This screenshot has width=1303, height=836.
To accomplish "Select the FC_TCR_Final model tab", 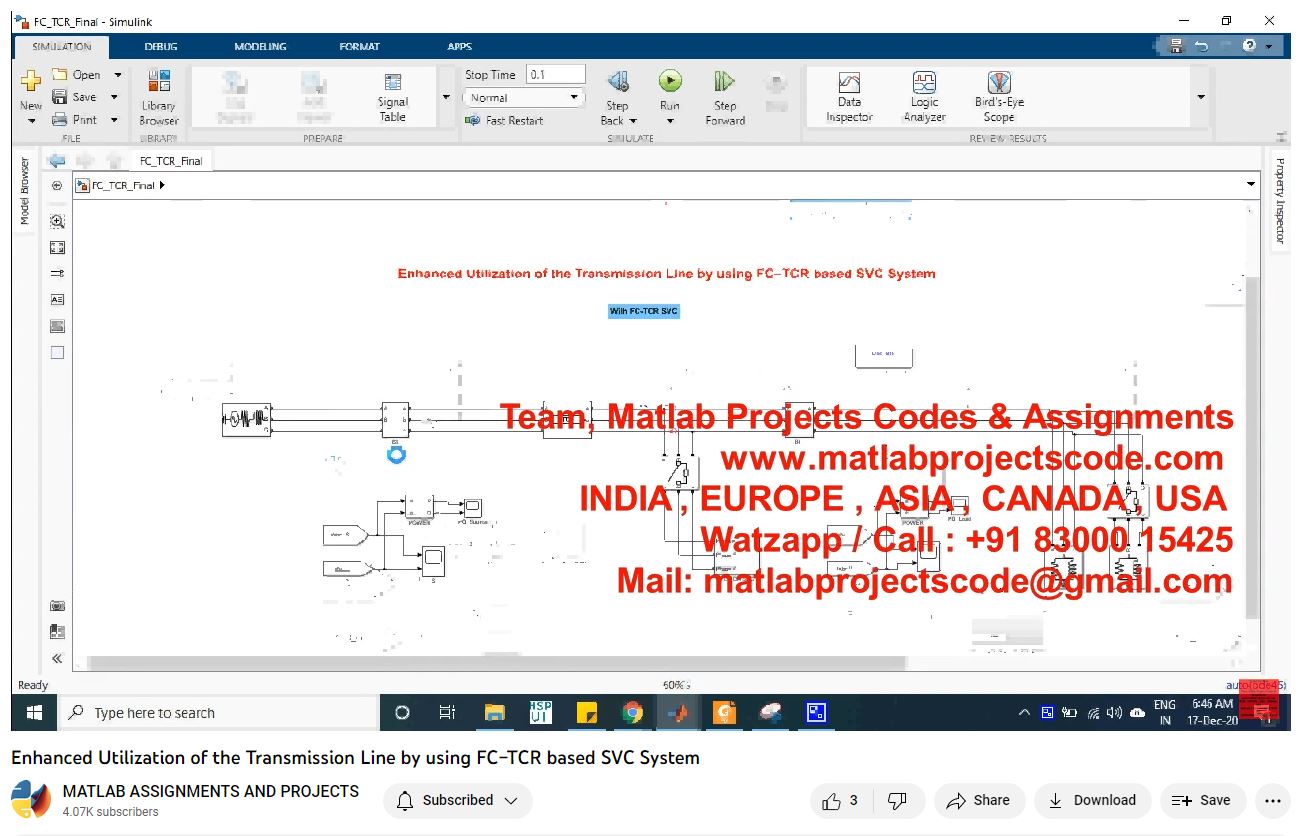I will [171, 160].
